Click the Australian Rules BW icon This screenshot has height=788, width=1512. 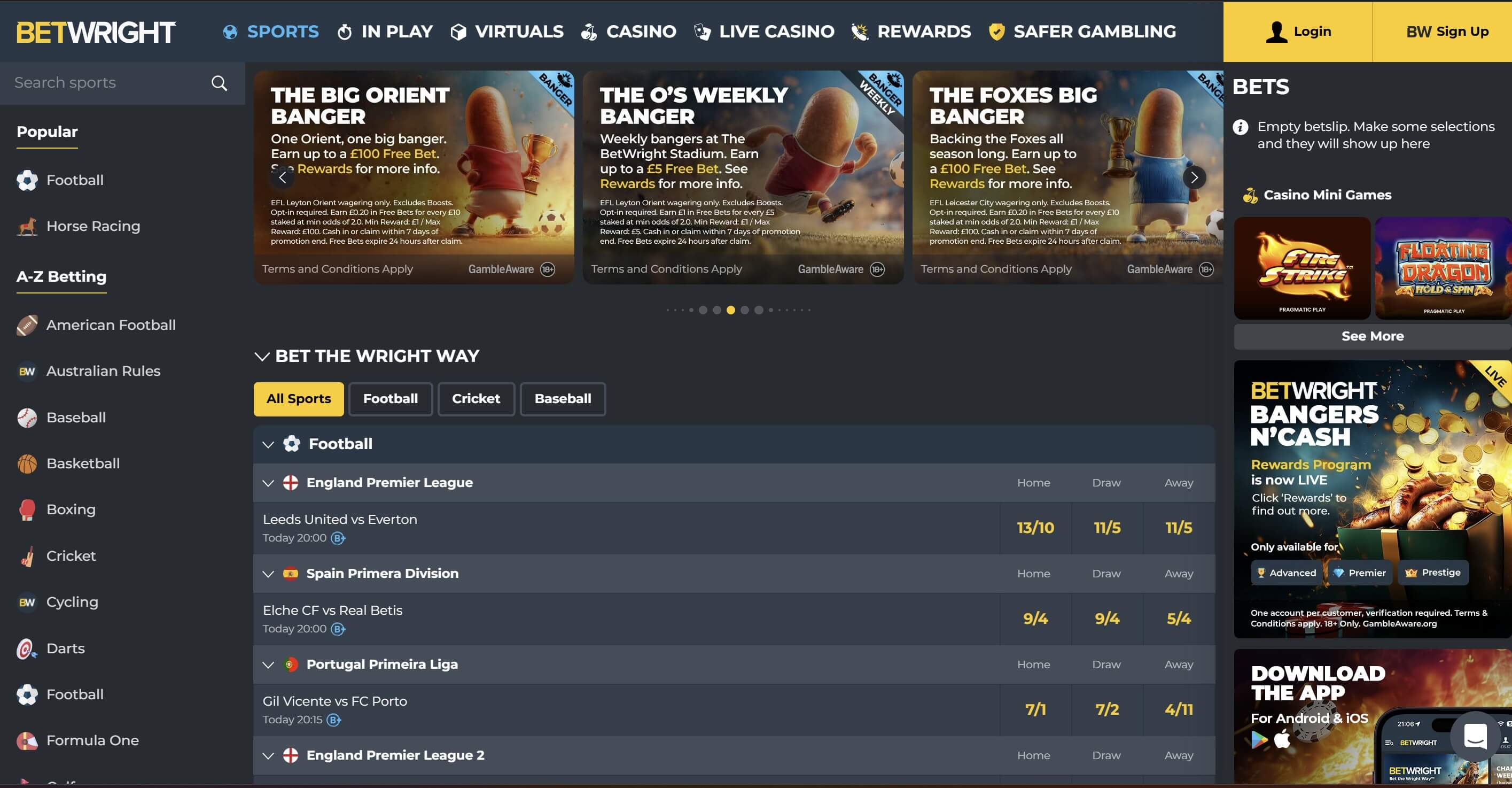click(27, 371)
